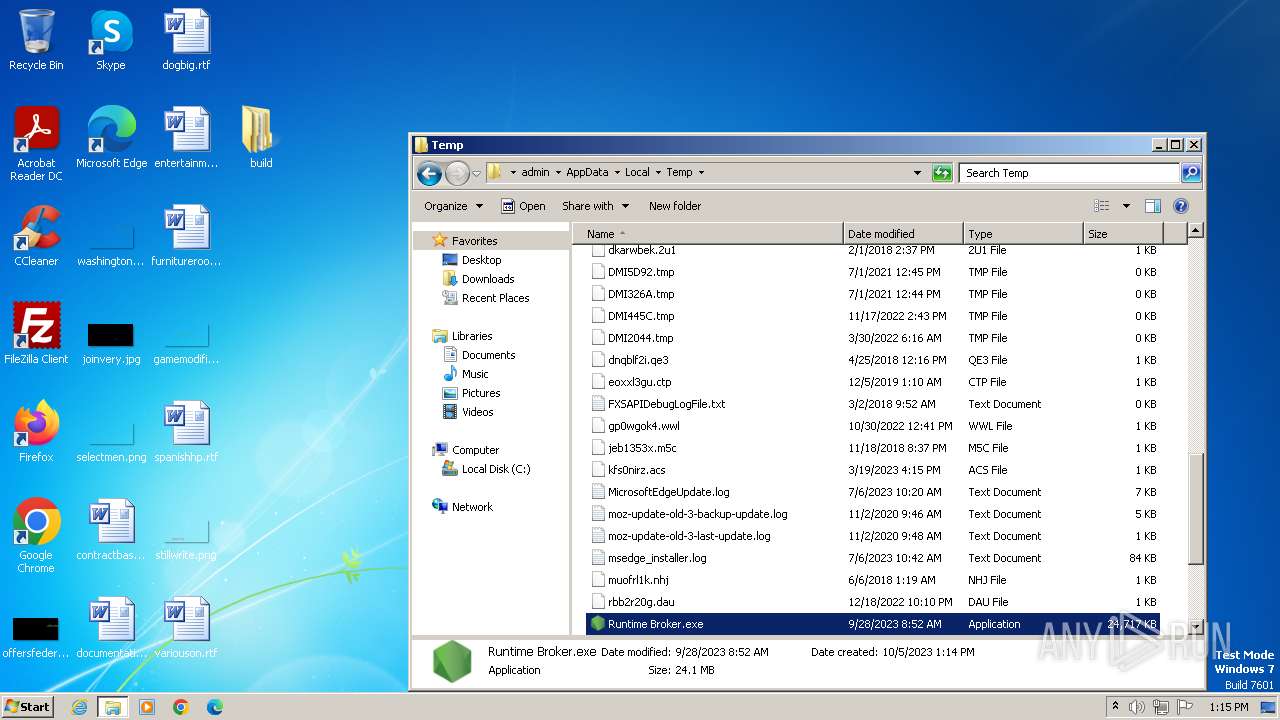Viewport: 1280px width, 720px height.
Task: Open CCleaner desktop shortcut
Action: 36,236
